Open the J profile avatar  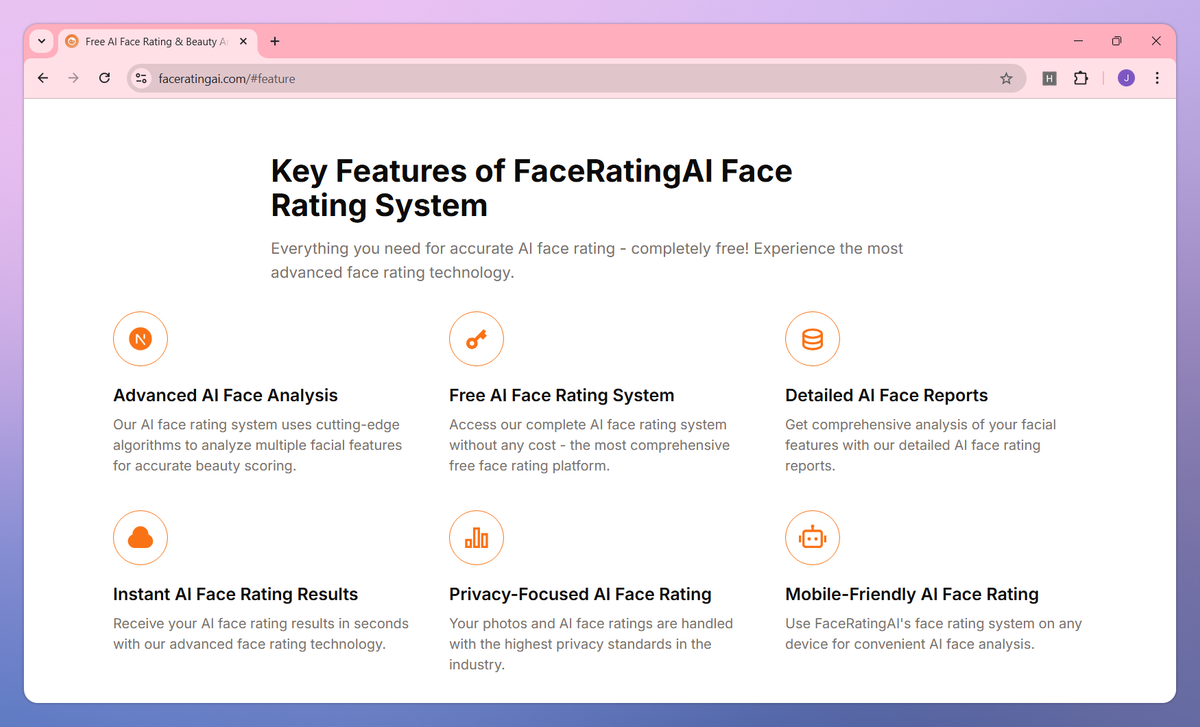click(1126, 78)
